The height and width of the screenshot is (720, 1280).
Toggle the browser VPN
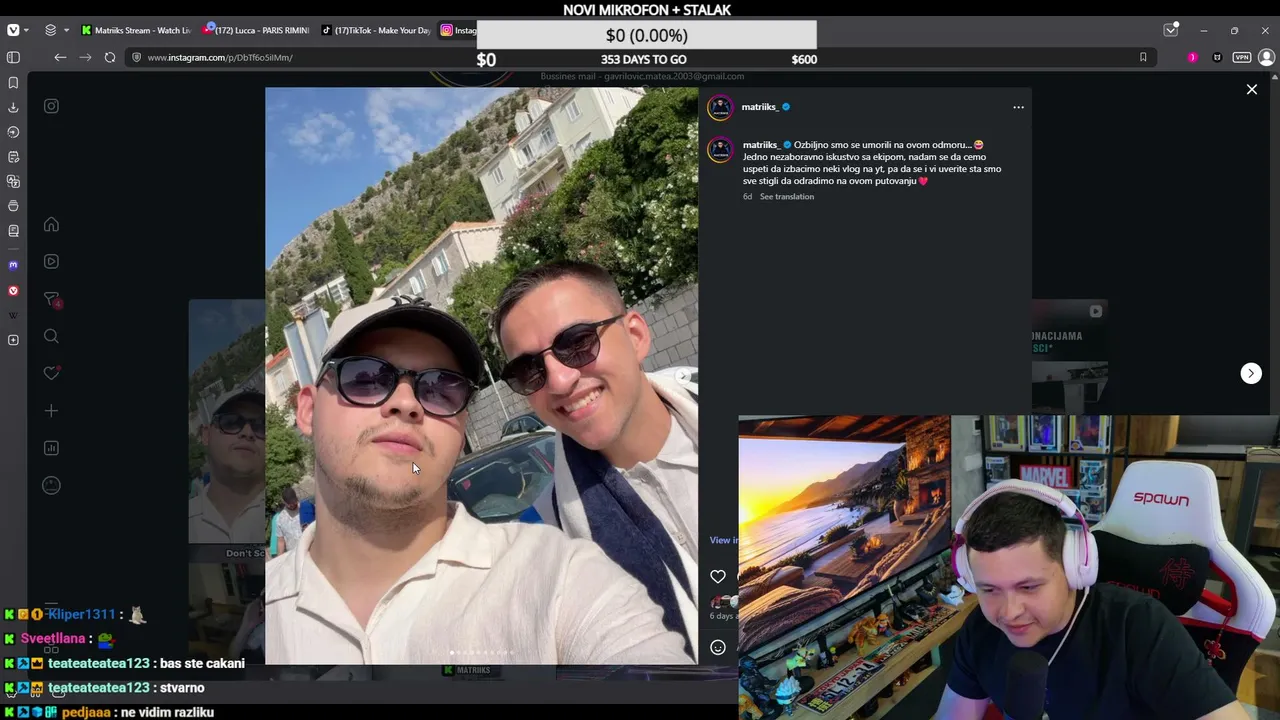click(x=1242, y=57)
